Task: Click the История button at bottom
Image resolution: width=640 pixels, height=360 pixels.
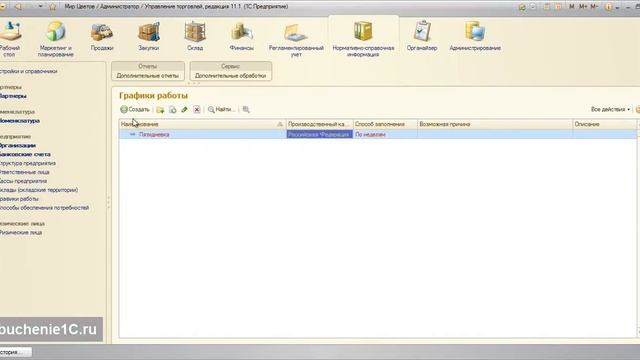Action: (15, 352)
